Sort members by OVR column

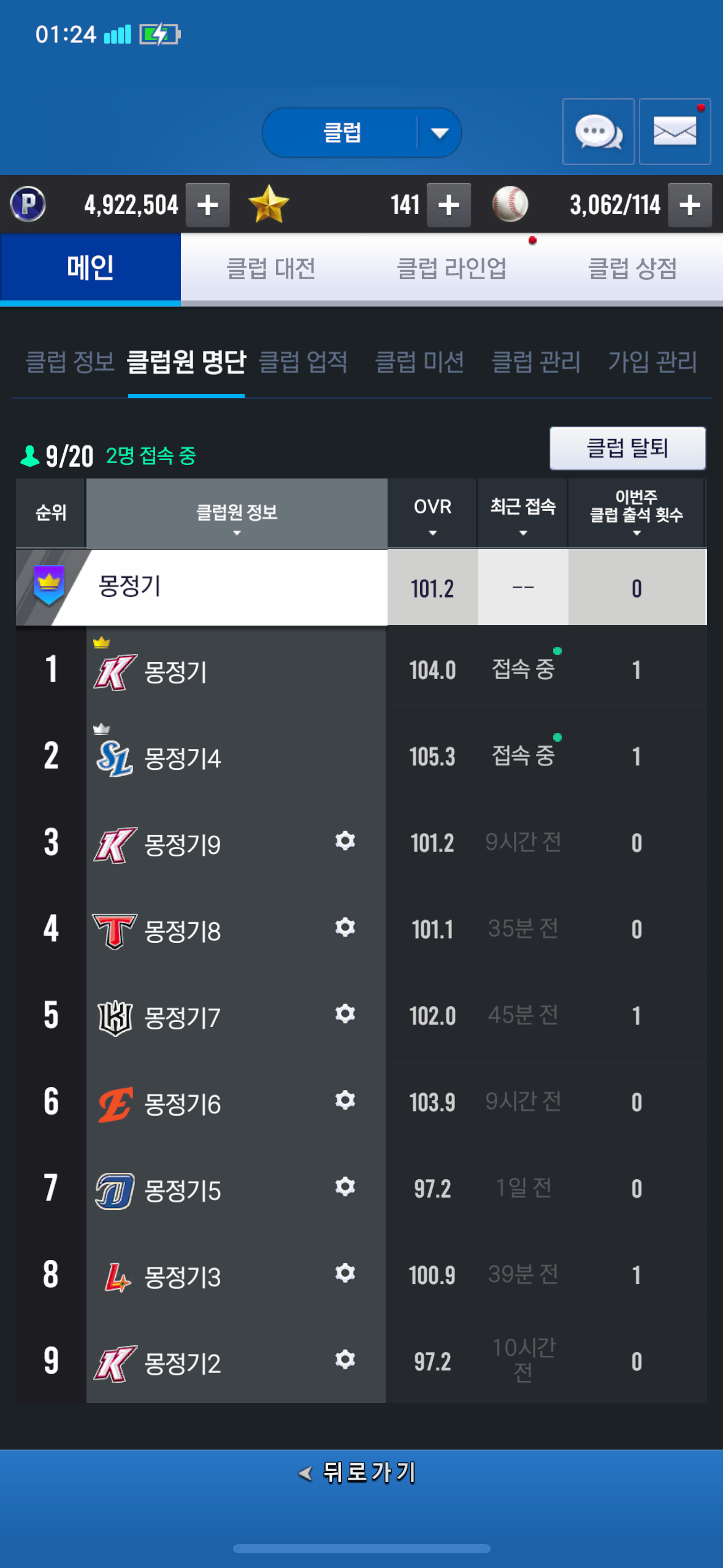pyautogui.click(x=432, y=513)
